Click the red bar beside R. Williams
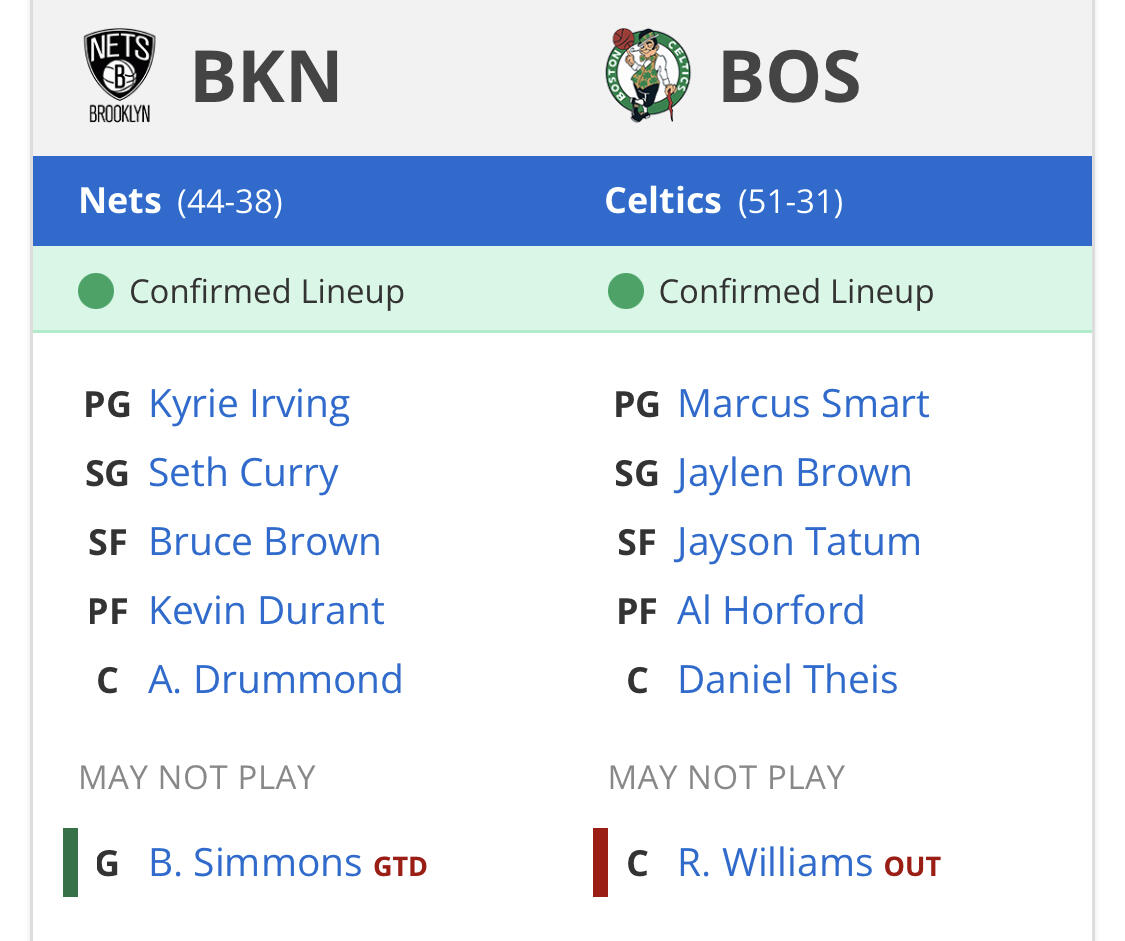This screenshot has width=1125, height=941. pyautogui.click(x=600, y=862)
